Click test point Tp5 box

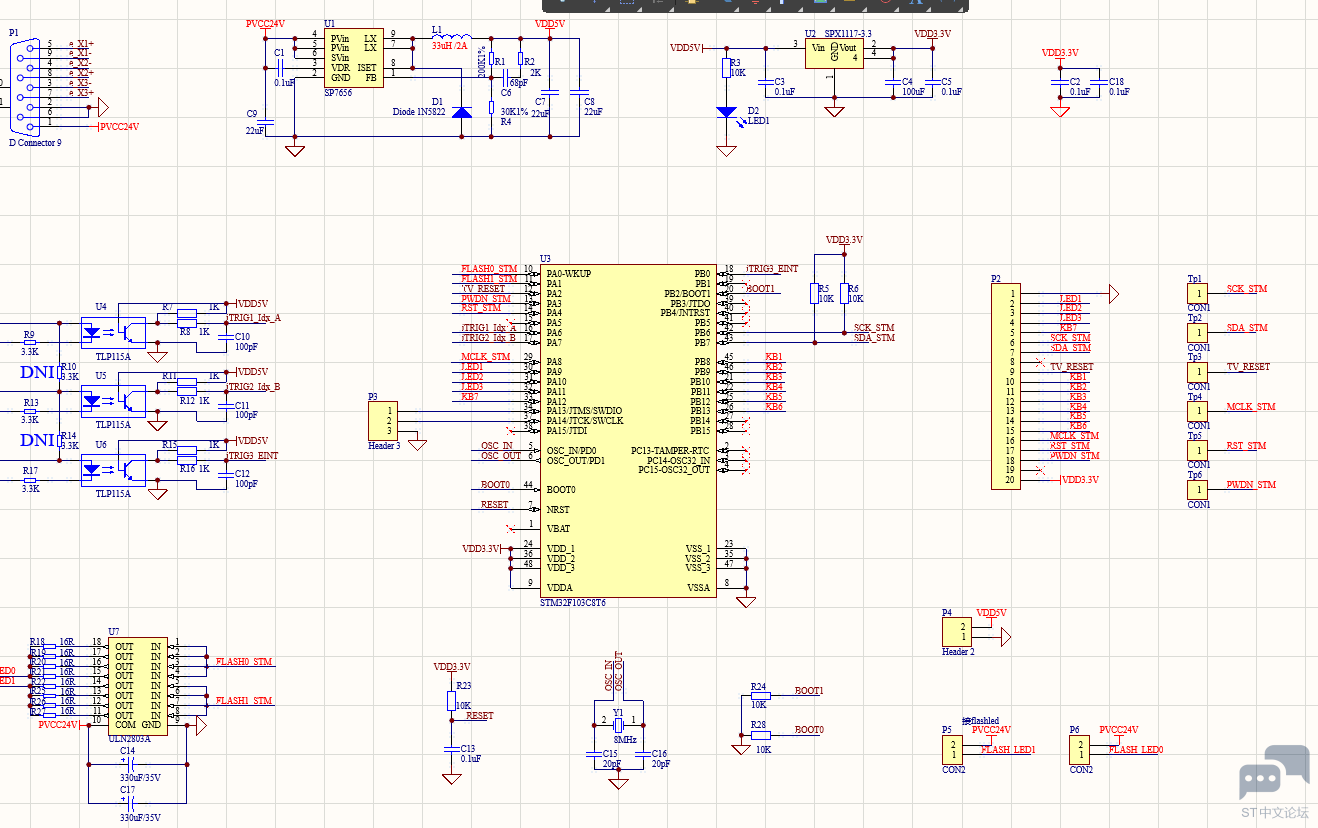pos(1196,450)
